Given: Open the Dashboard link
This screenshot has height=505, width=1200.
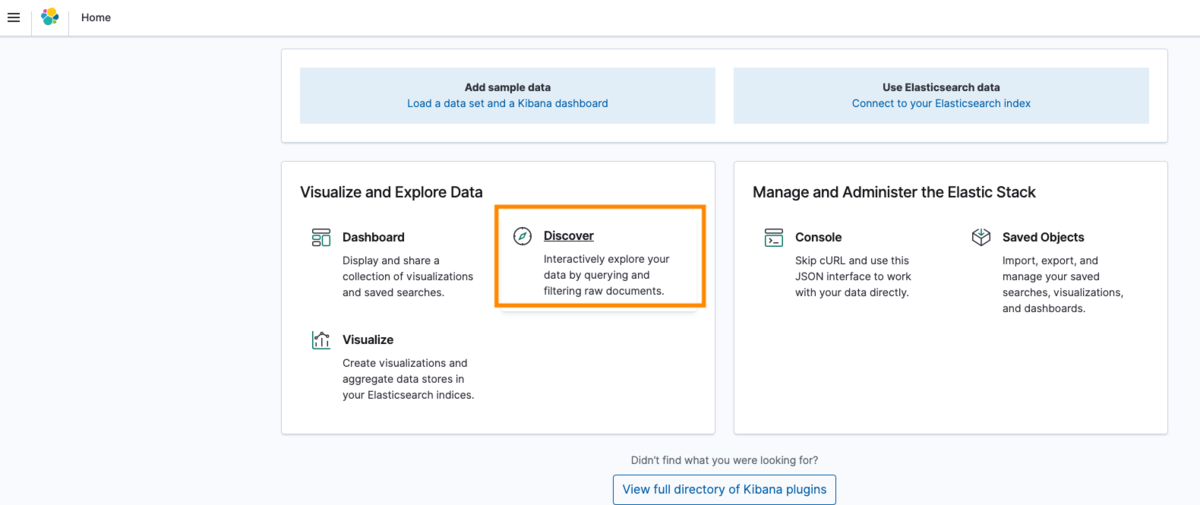Looking at the screenshot, I should click(x=373, y=237).
